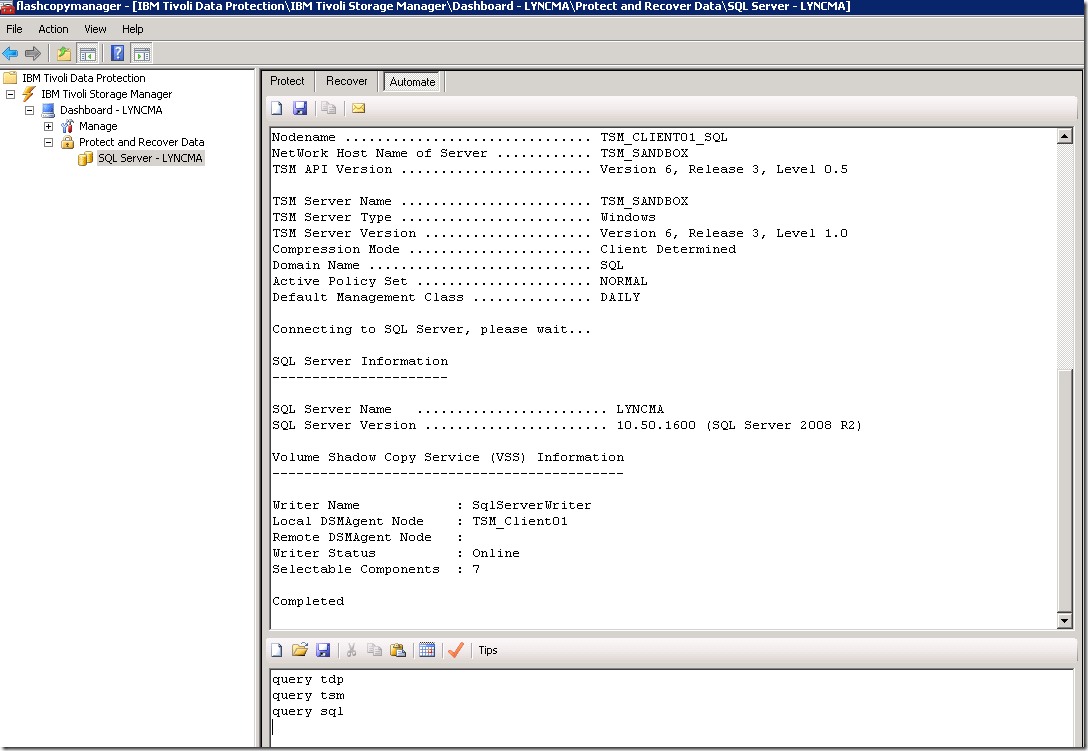
Task: Collapse the Dashboard - LYNCMA node
Action: pyautogui.click(x=30, y=110)
